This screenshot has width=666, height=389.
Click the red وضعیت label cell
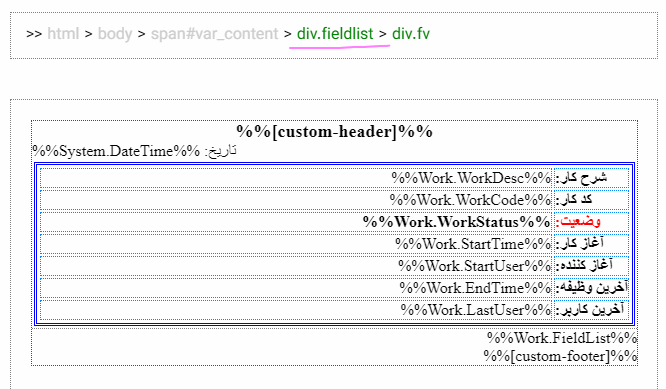point(592,222)
